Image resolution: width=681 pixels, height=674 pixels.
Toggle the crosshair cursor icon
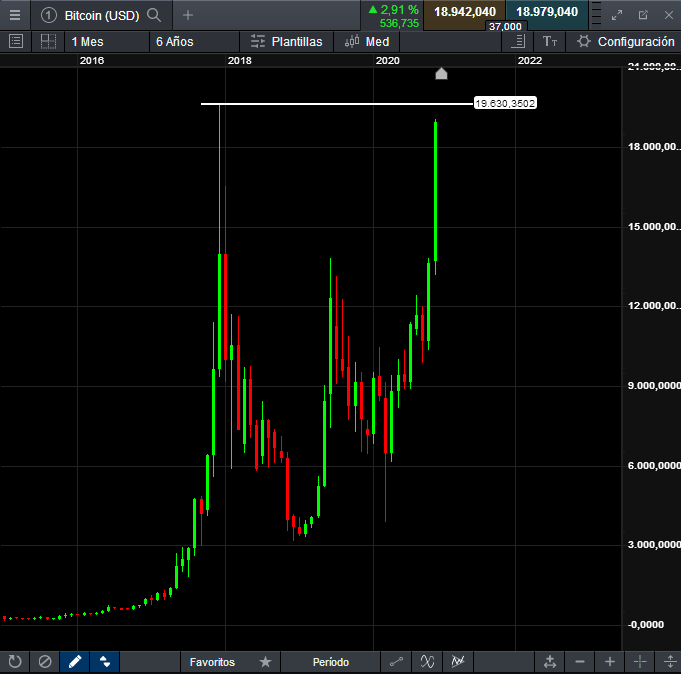640,662
